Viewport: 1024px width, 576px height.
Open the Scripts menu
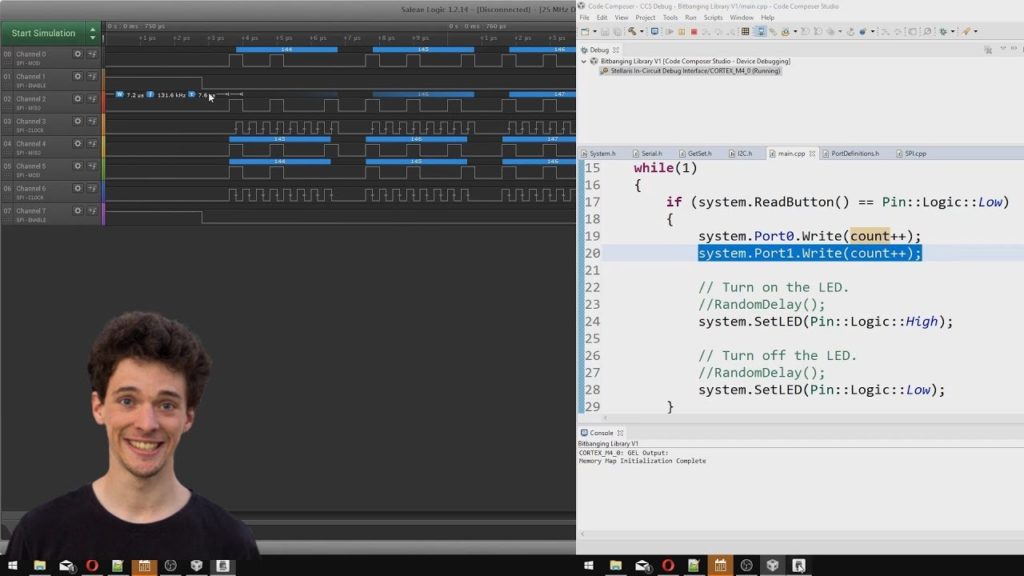point(713,18)
